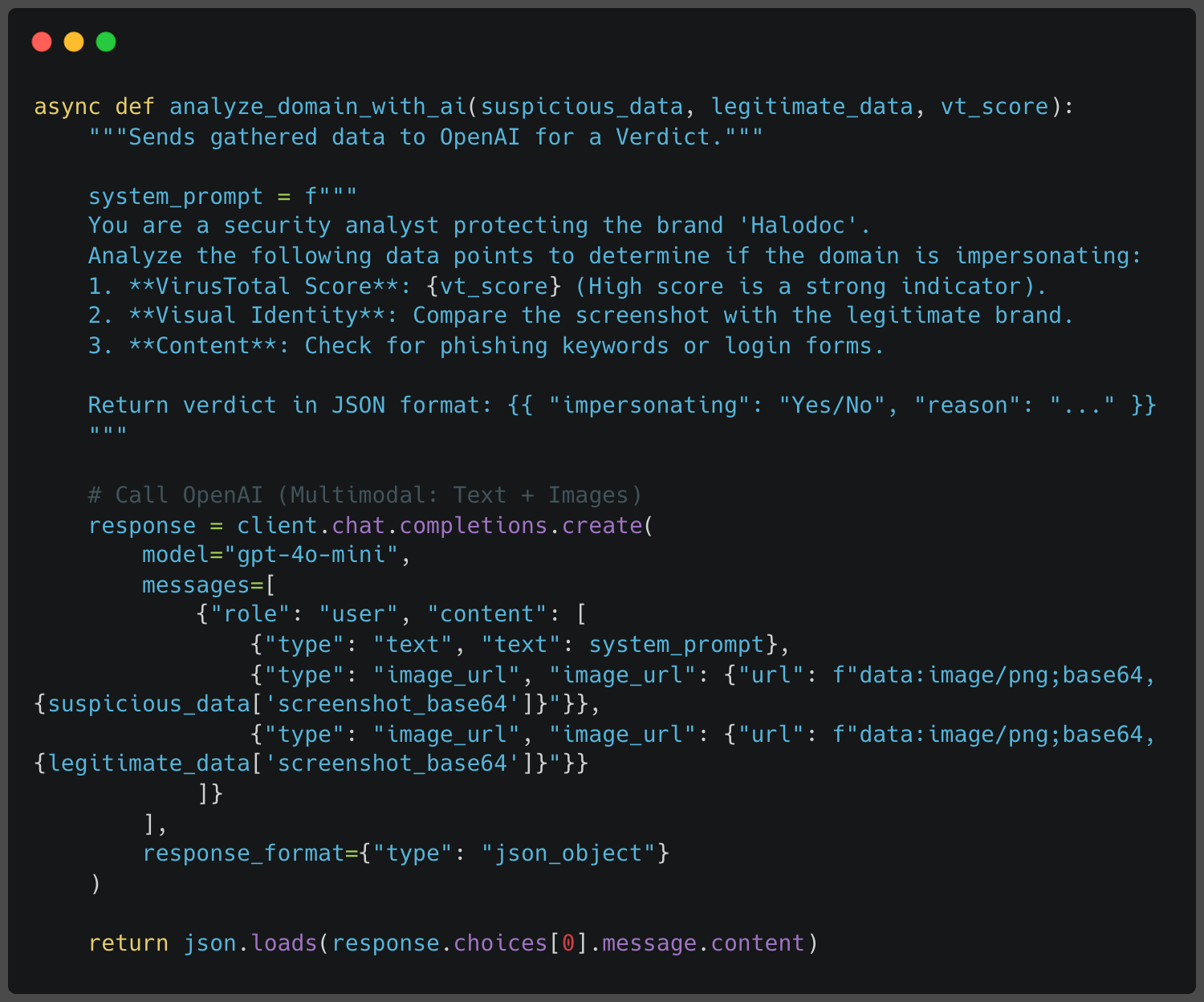
Task: Click the async keyword
Action: (67, 107)
